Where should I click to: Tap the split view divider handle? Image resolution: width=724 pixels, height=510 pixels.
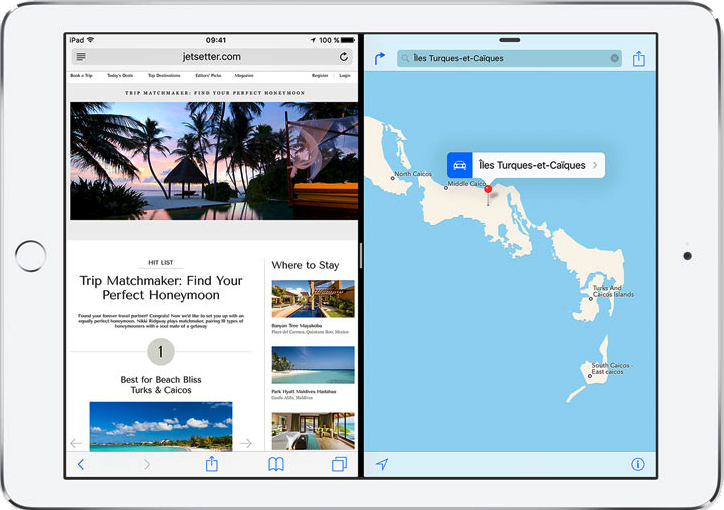coord(361,255)
